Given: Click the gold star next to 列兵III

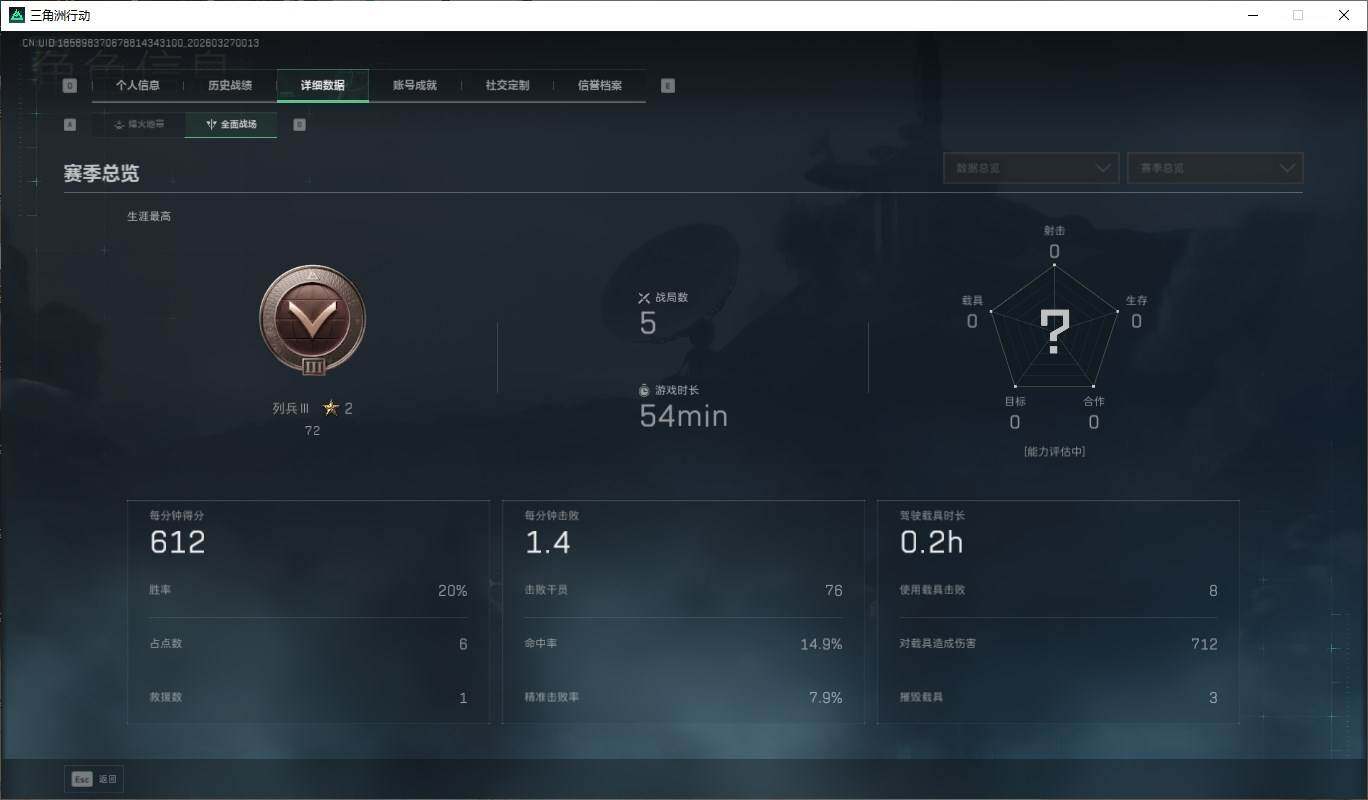Looking at the screenshot, I should point(331,408).
